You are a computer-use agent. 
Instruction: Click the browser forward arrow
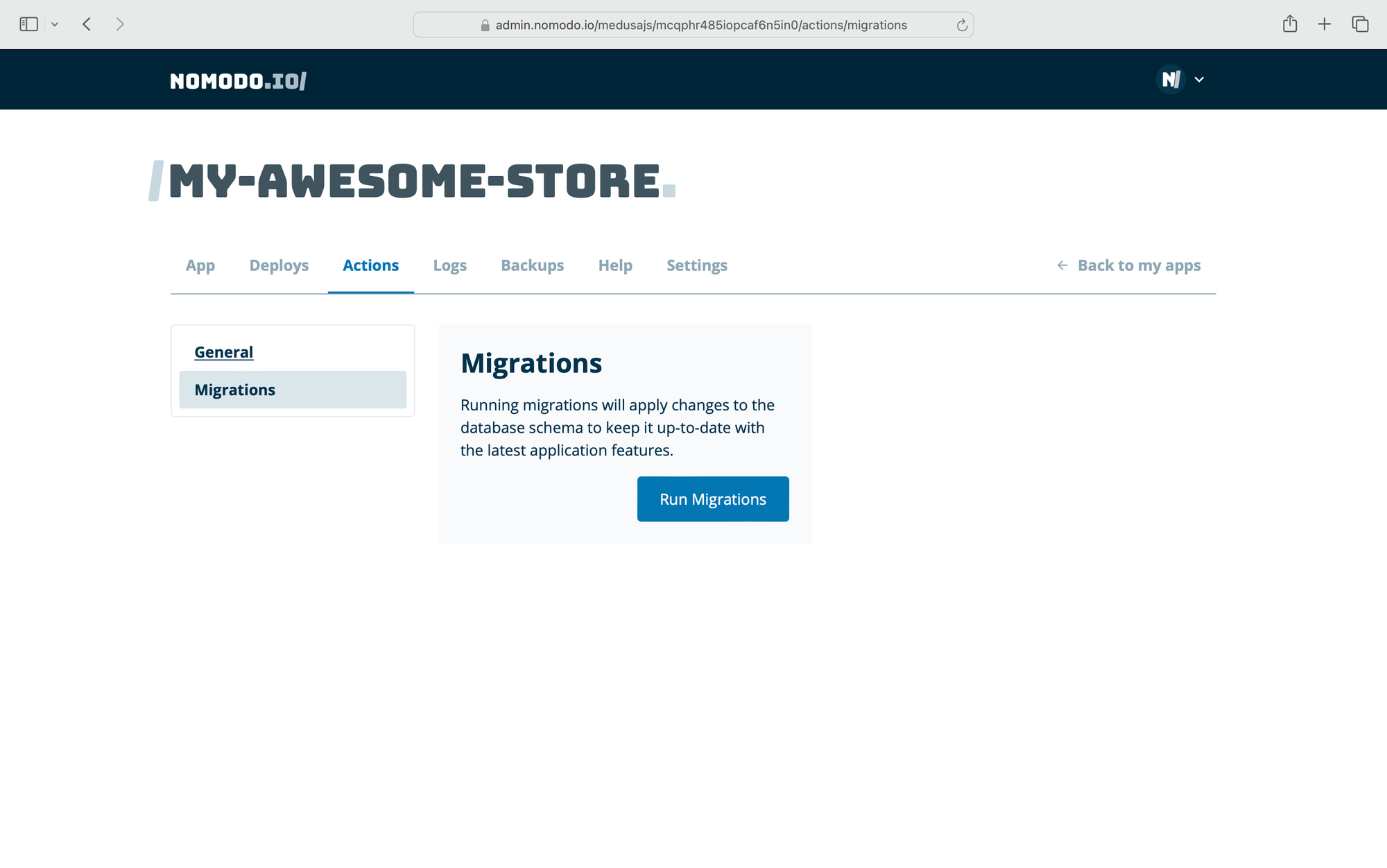120,24
